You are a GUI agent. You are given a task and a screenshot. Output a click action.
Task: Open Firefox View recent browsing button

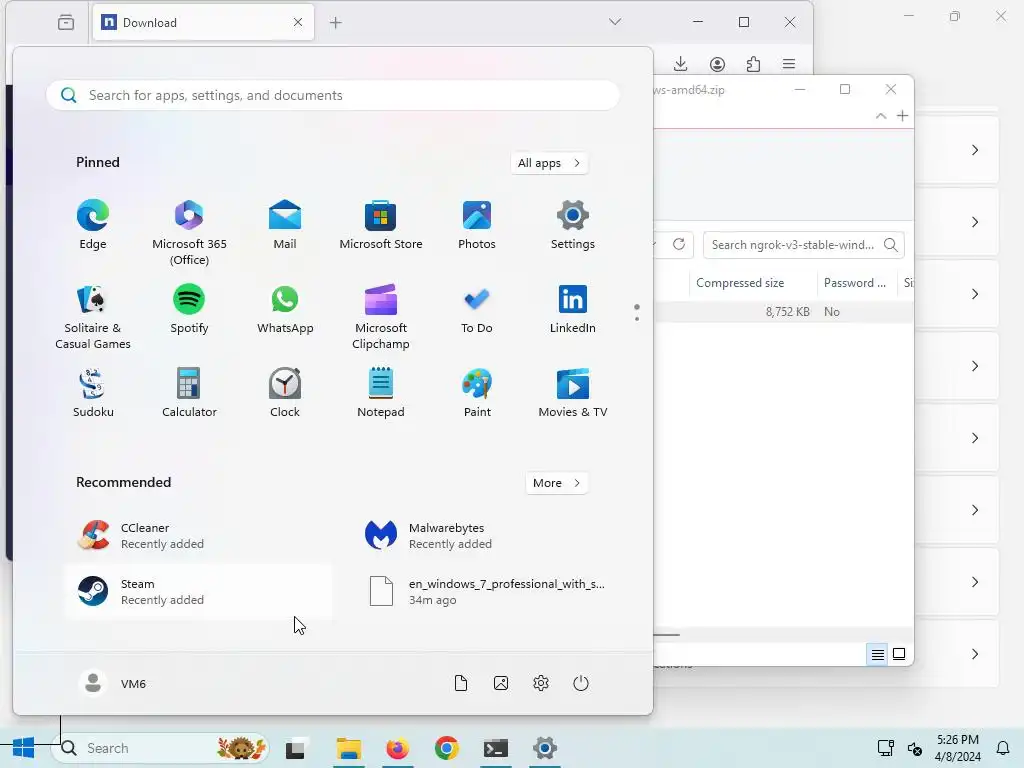coord(66,22)
